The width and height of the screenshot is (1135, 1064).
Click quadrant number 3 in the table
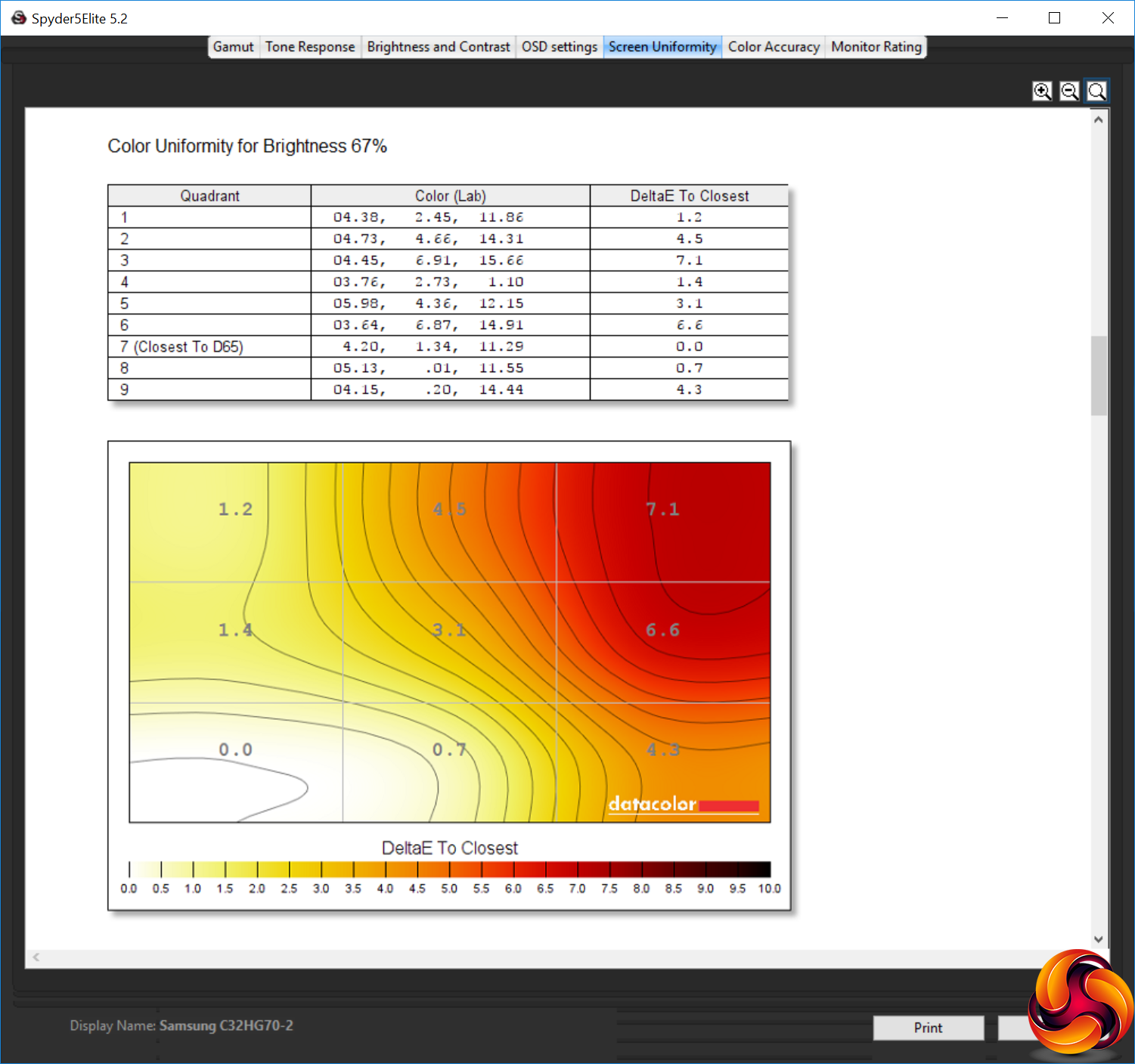coord(125,261)
